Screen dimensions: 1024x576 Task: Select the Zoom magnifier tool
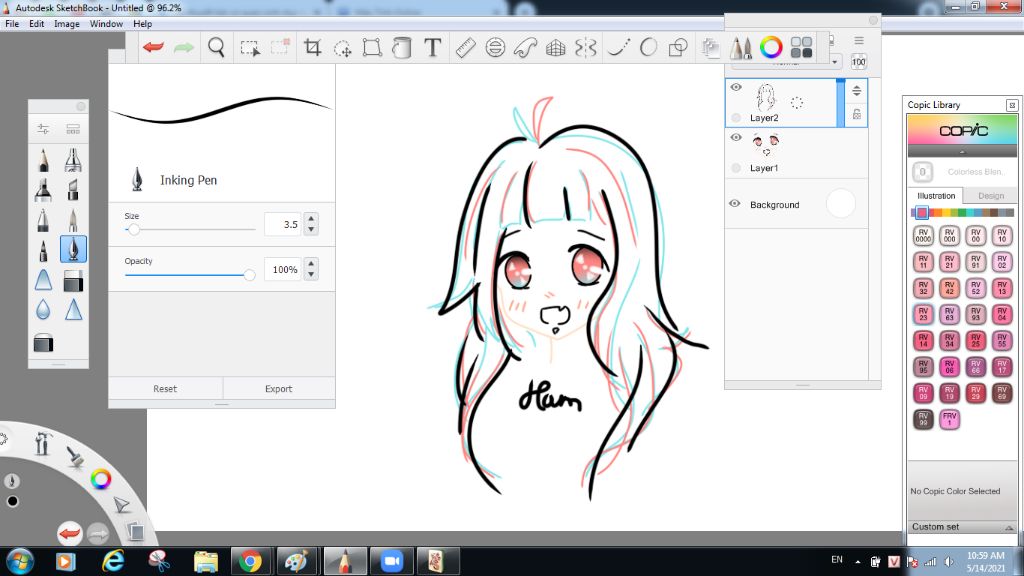tap(216, 47)
